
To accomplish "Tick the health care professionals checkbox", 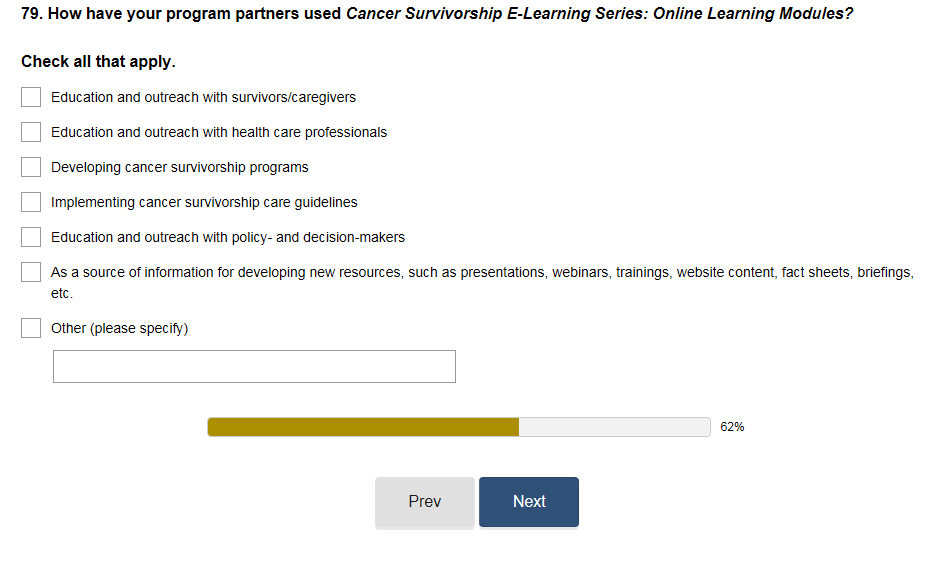I will click(31, 132).
